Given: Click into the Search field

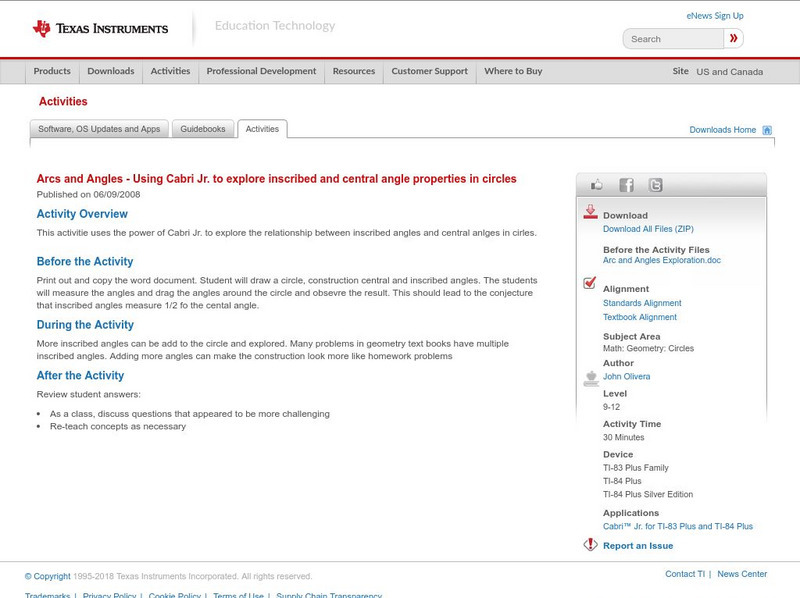Looking at the screenshot, I should [673, 39].
